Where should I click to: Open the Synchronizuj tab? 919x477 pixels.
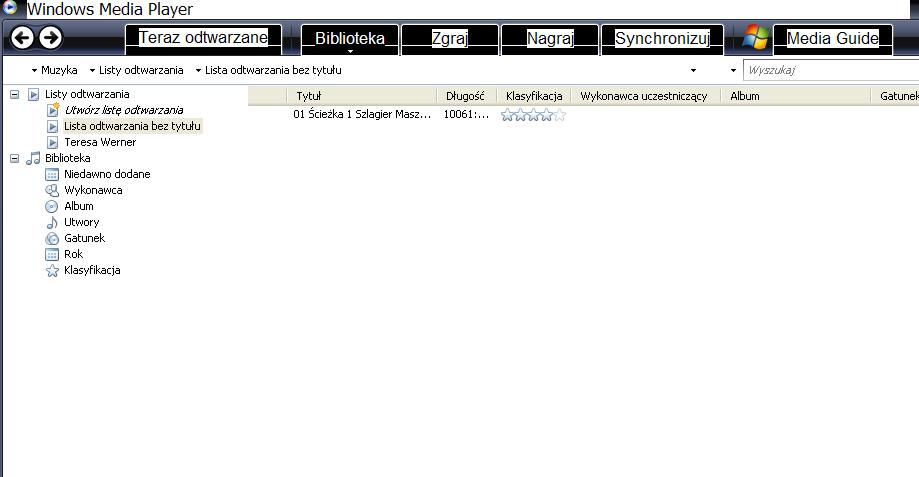click(x=662, y=39)
